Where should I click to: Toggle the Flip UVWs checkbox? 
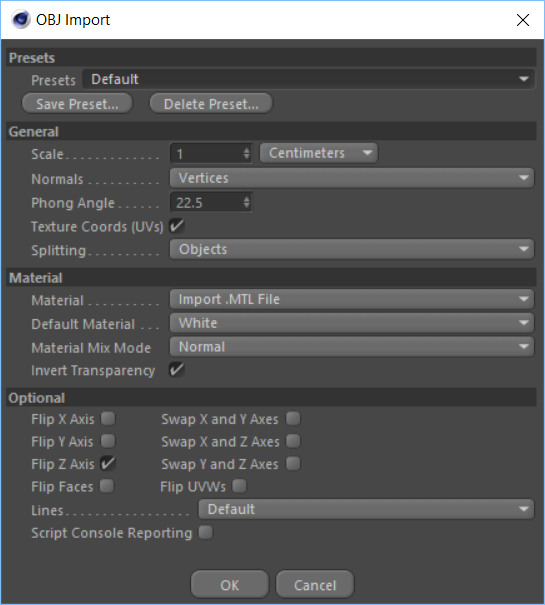tap(239, 486)
